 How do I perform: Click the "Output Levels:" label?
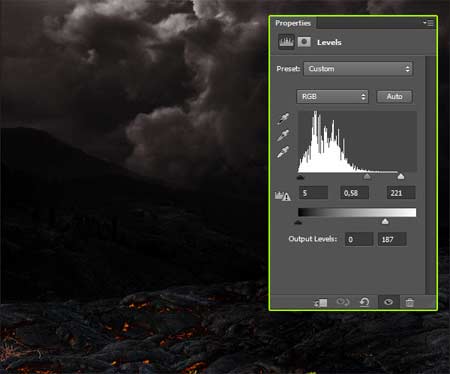pos(313,239)
